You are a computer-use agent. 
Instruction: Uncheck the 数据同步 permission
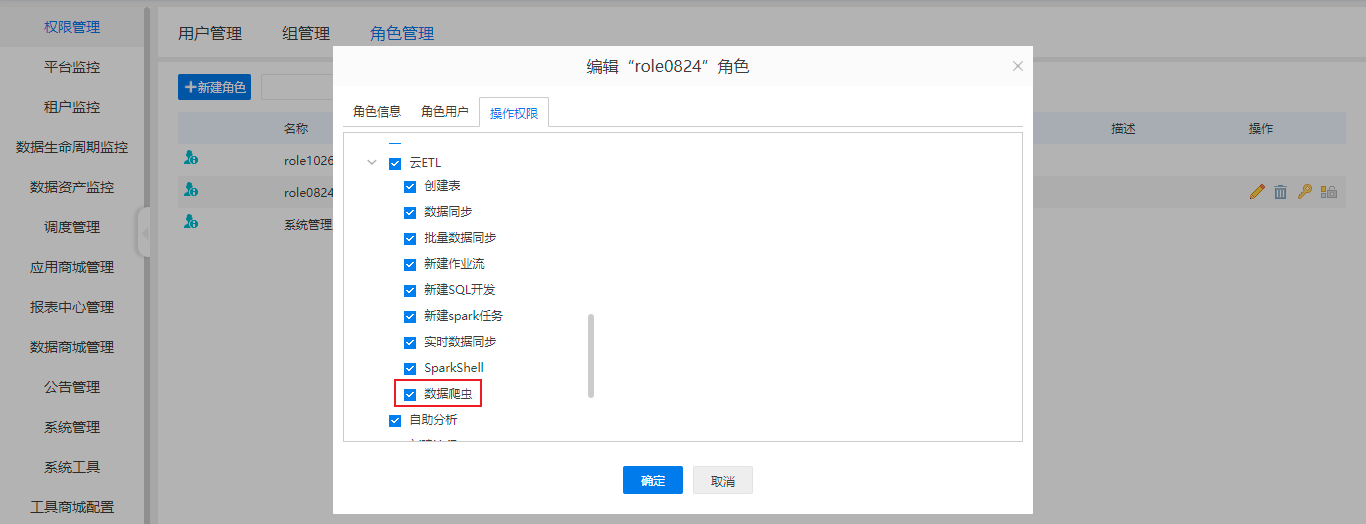point(410,212)
